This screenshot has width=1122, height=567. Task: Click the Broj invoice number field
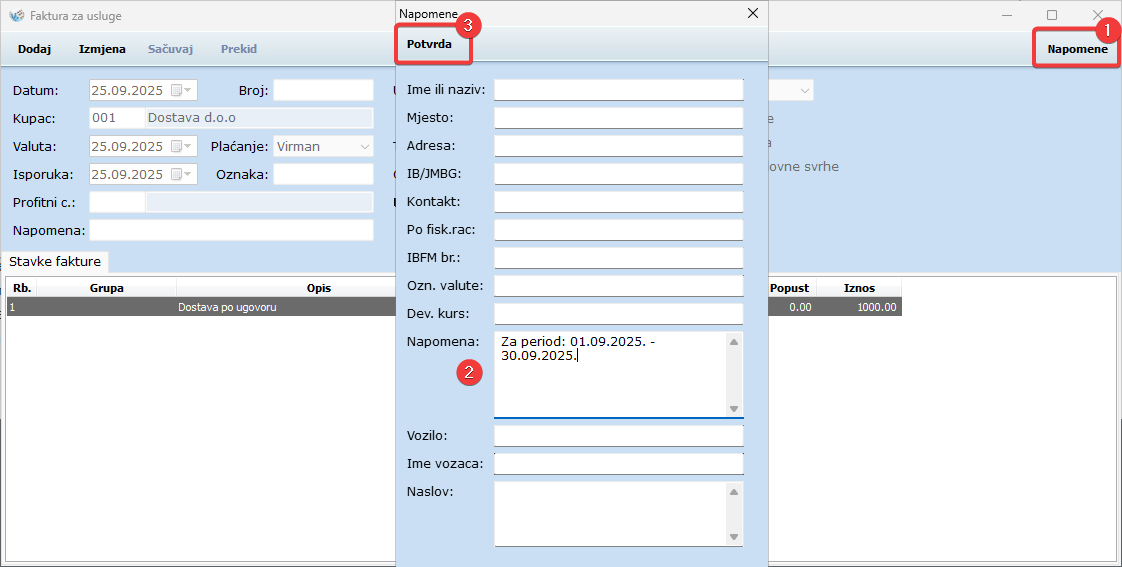323,90
